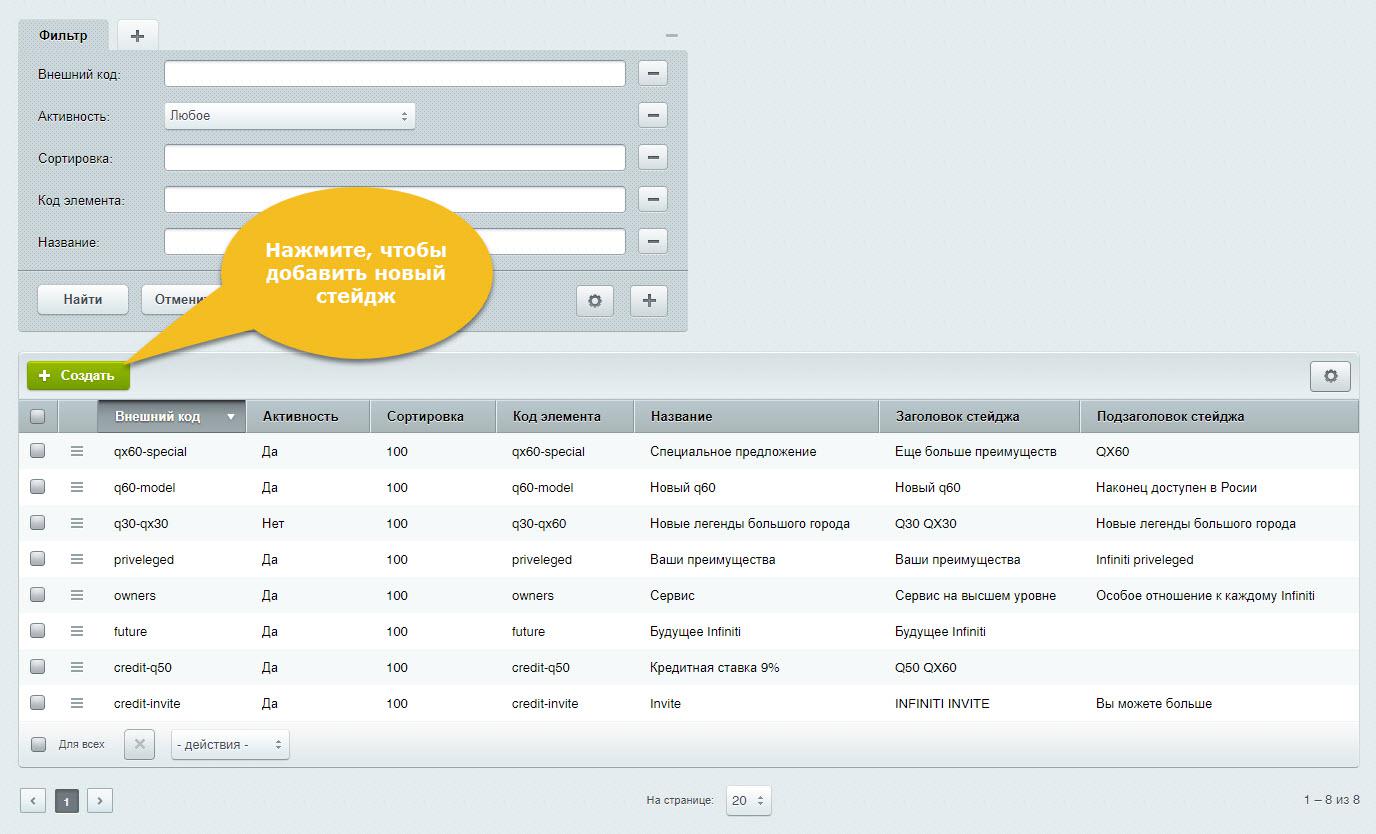The image size is (1376, 834).
Task: Sort by Код элемента column header
Action: pos(565,416)
